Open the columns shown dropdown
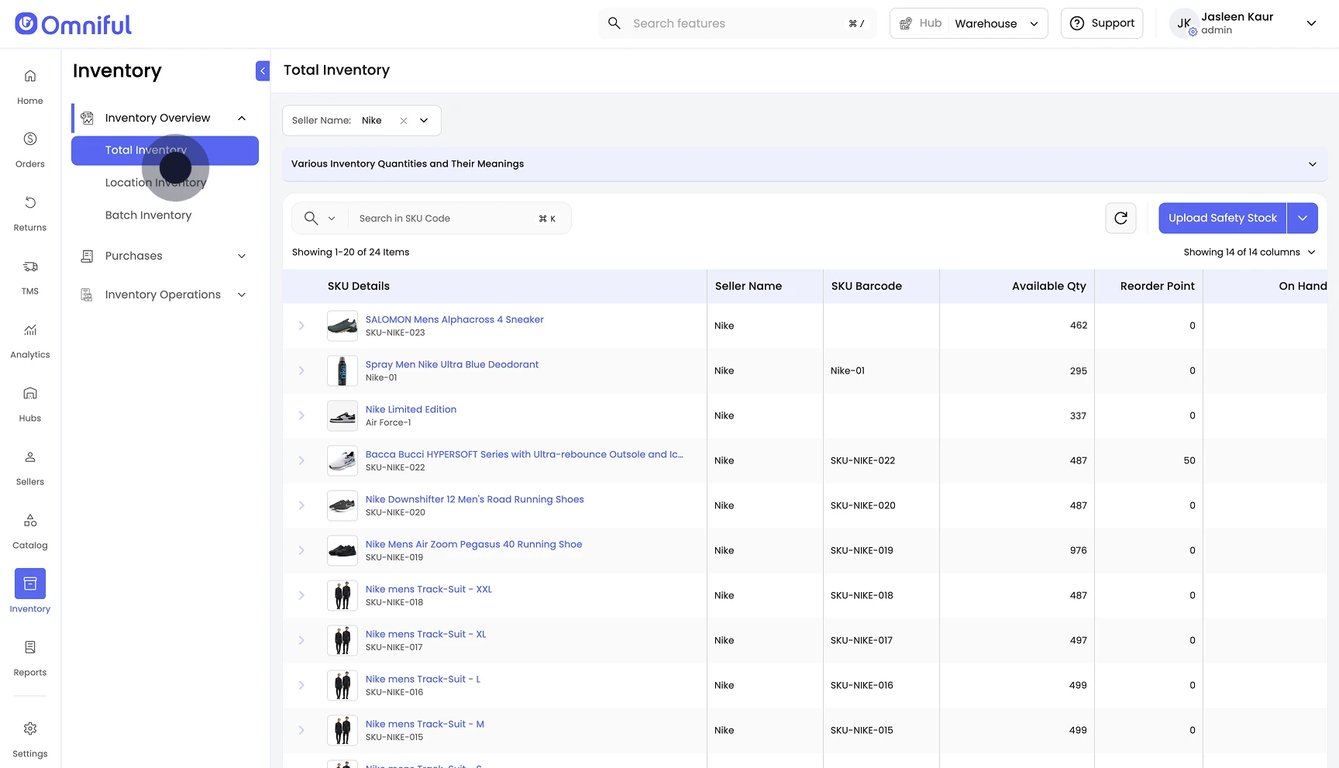 pyautogui.click(x=1250, y=252)
